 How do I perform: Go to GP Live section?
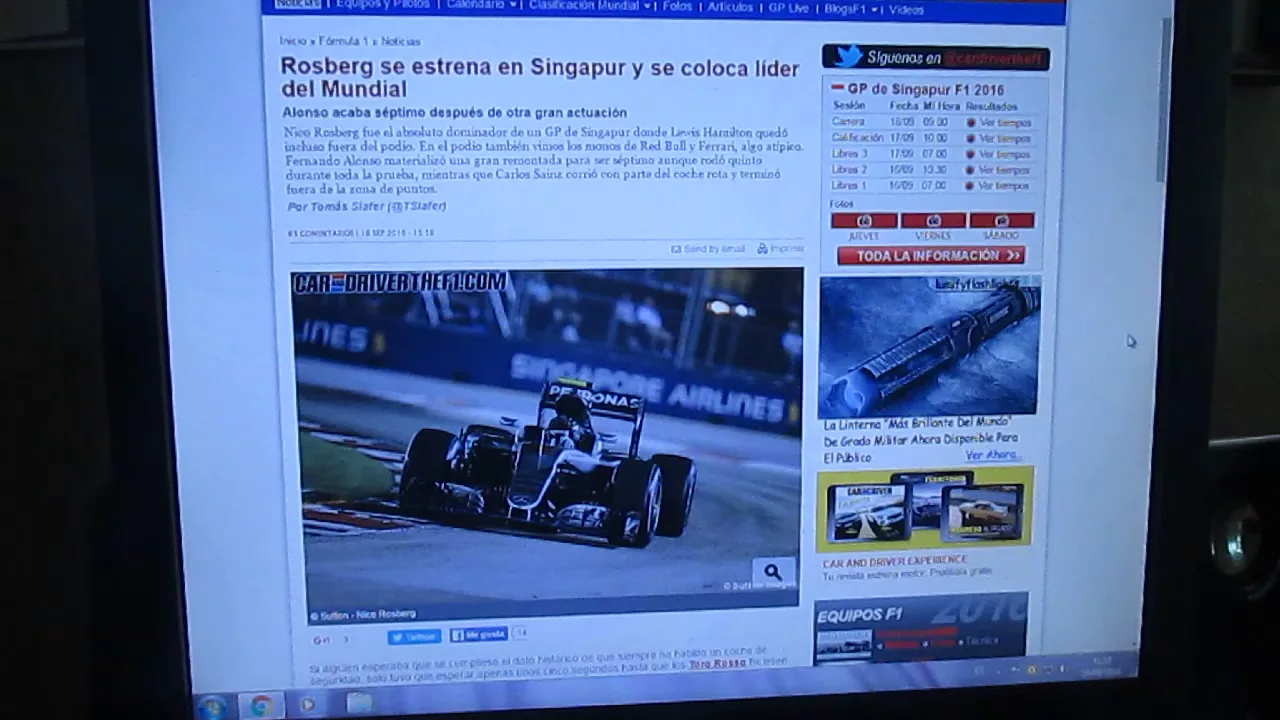click(x=788, y=7)
